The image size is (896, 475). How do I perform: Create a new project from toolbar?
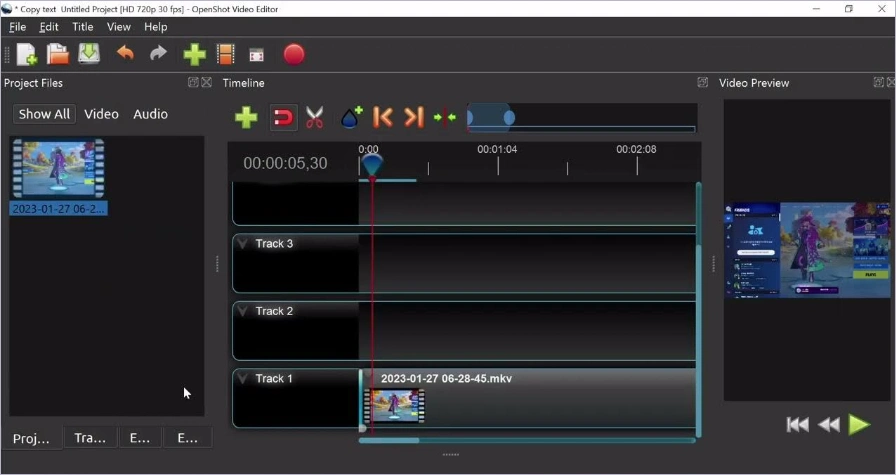pos(26,54)
